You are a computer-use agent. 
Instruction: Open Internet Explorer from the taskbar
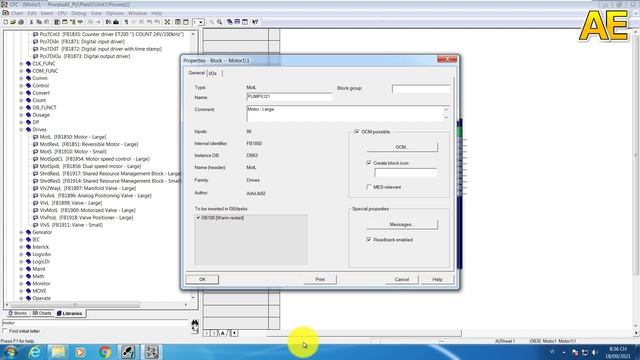[x=35, y=352]
